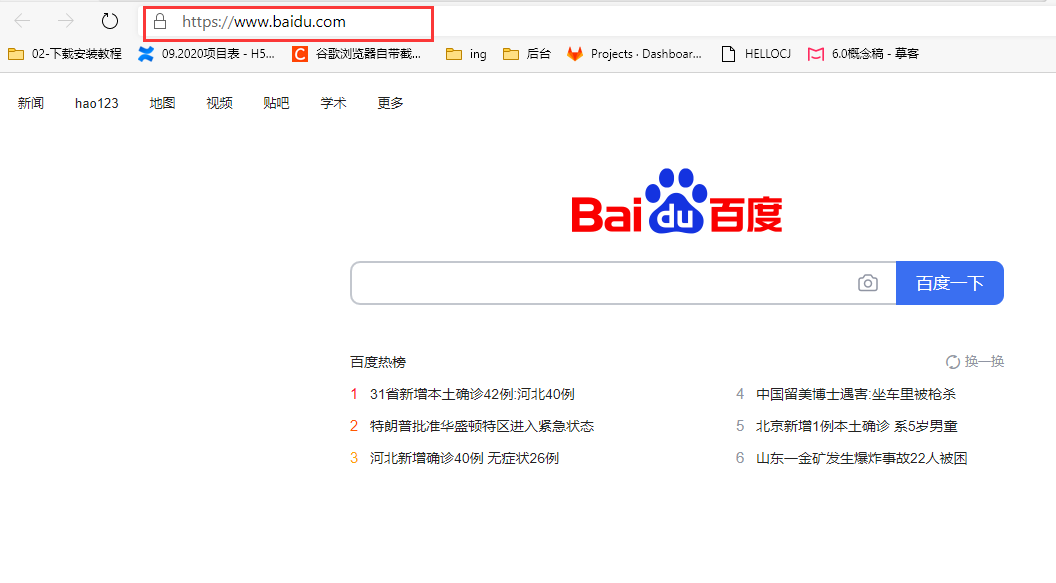This screenshot has width=1056, height=583.
Task: Open the HELLOCJ bookmark
Action: click(x=756, y=54)
